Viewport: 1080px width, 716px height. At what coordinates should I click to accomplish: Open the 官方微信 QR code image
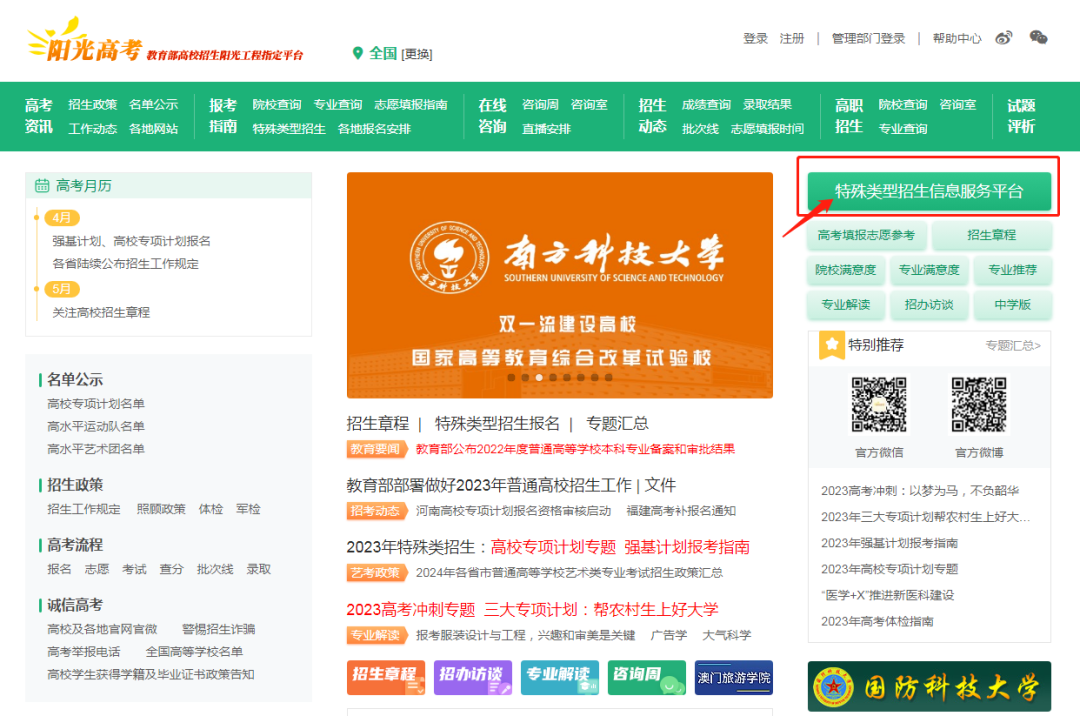(879, 404)
